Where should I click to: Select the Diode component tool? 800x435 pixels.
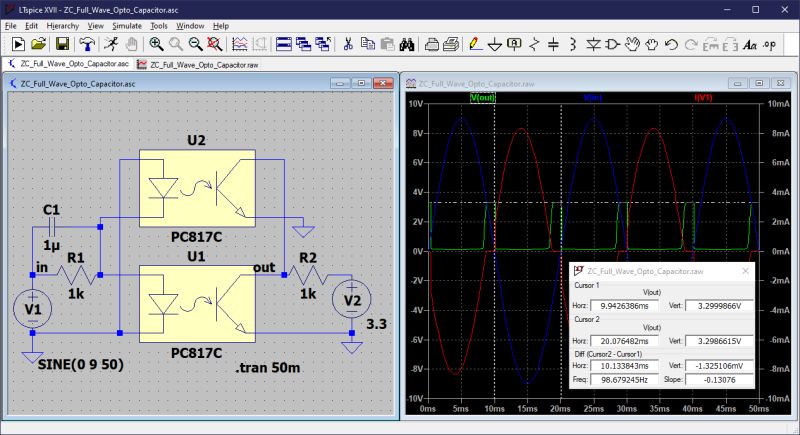(593, 44)
